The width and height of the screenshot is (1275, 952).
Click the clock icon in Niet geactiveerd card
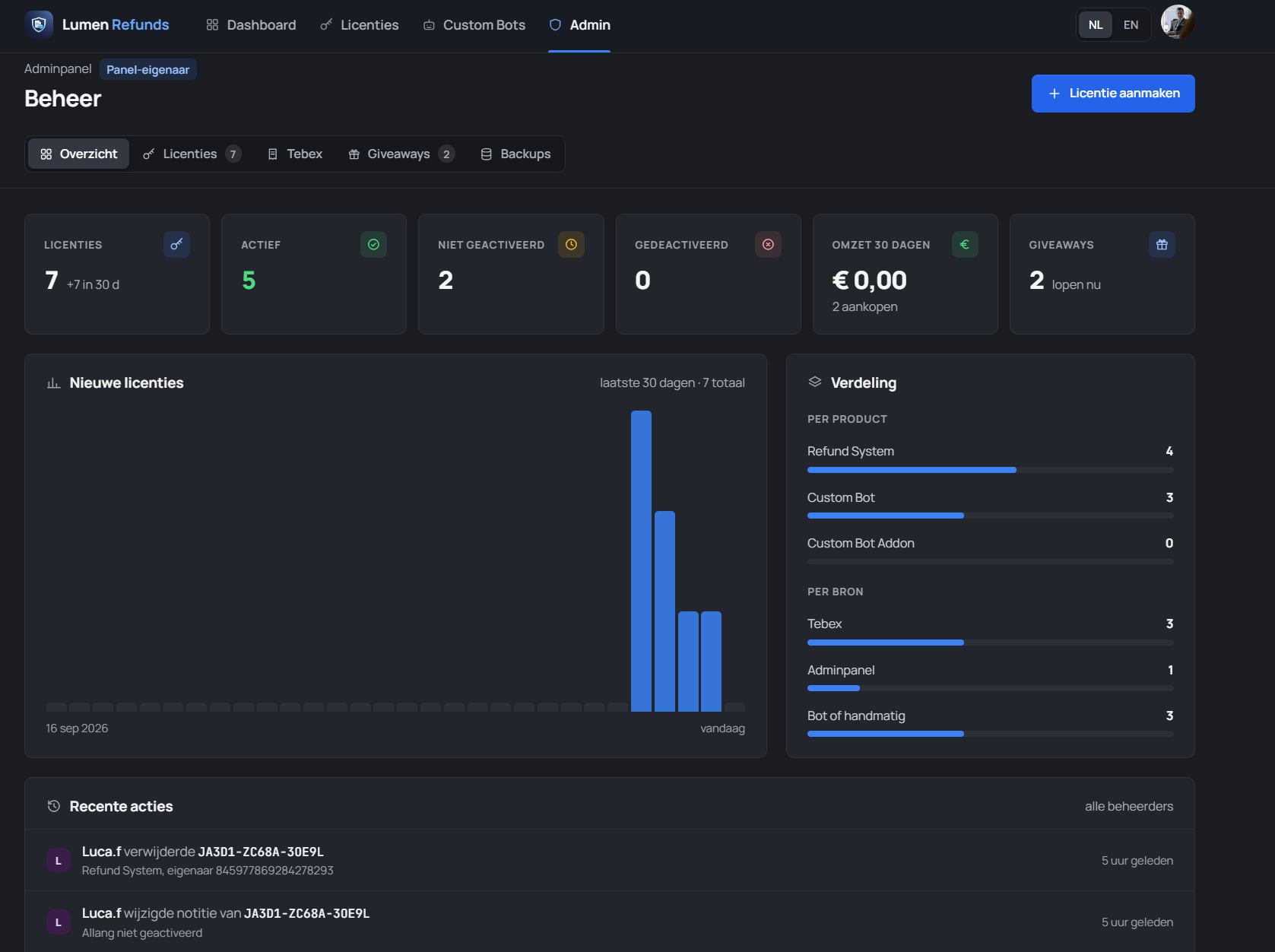coord(571,245)
